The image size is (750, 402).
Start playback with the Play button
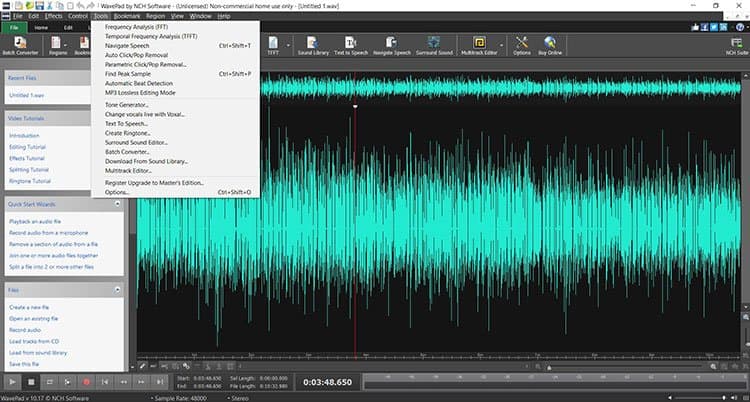[12, 382]
